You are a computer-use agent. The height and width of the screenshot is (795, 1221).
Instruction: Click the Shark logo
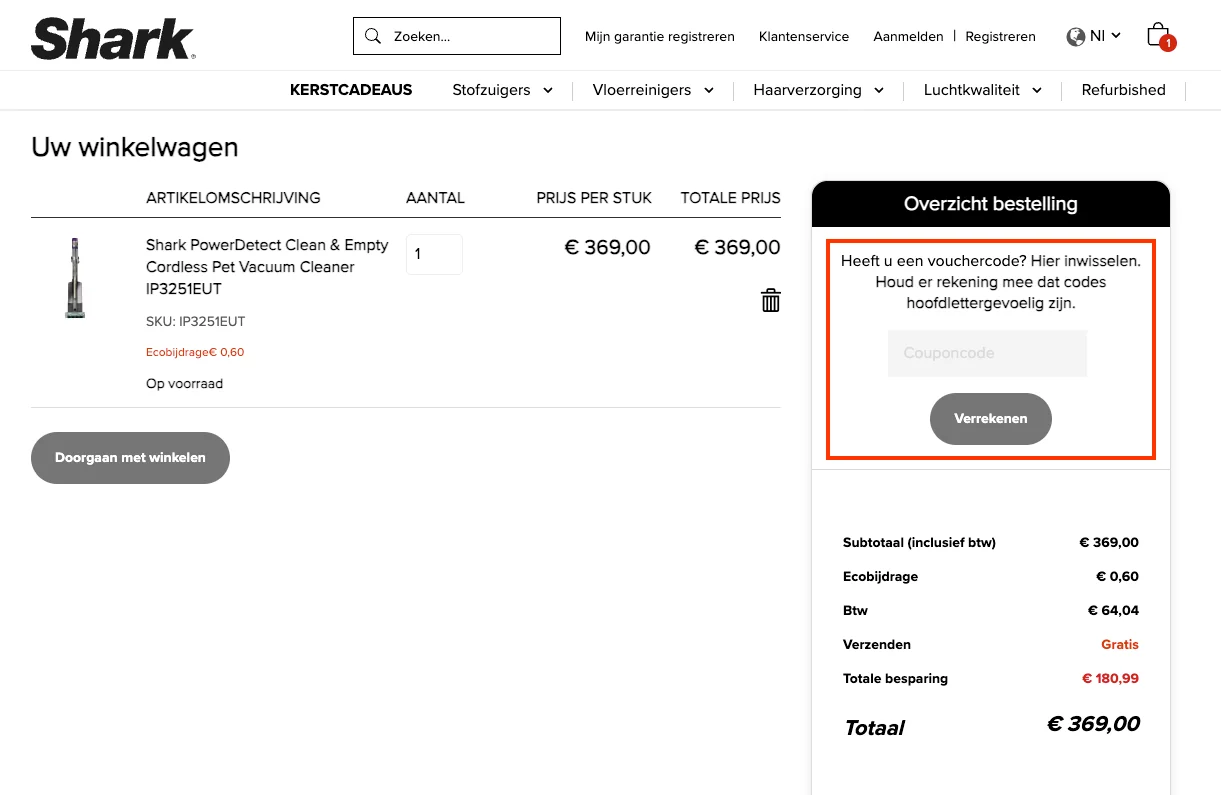[113, 37]
